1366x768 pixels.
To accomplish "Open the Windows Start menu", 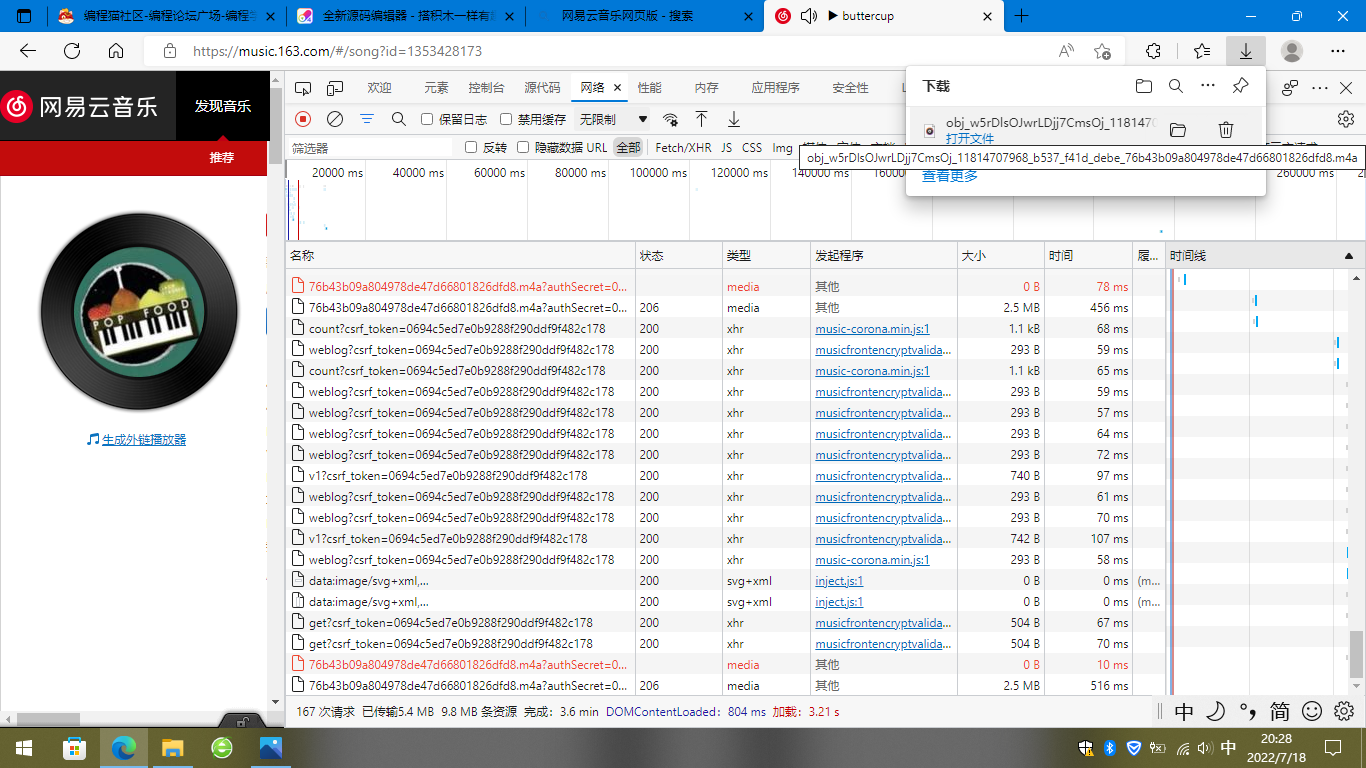I will coord(23,748).
